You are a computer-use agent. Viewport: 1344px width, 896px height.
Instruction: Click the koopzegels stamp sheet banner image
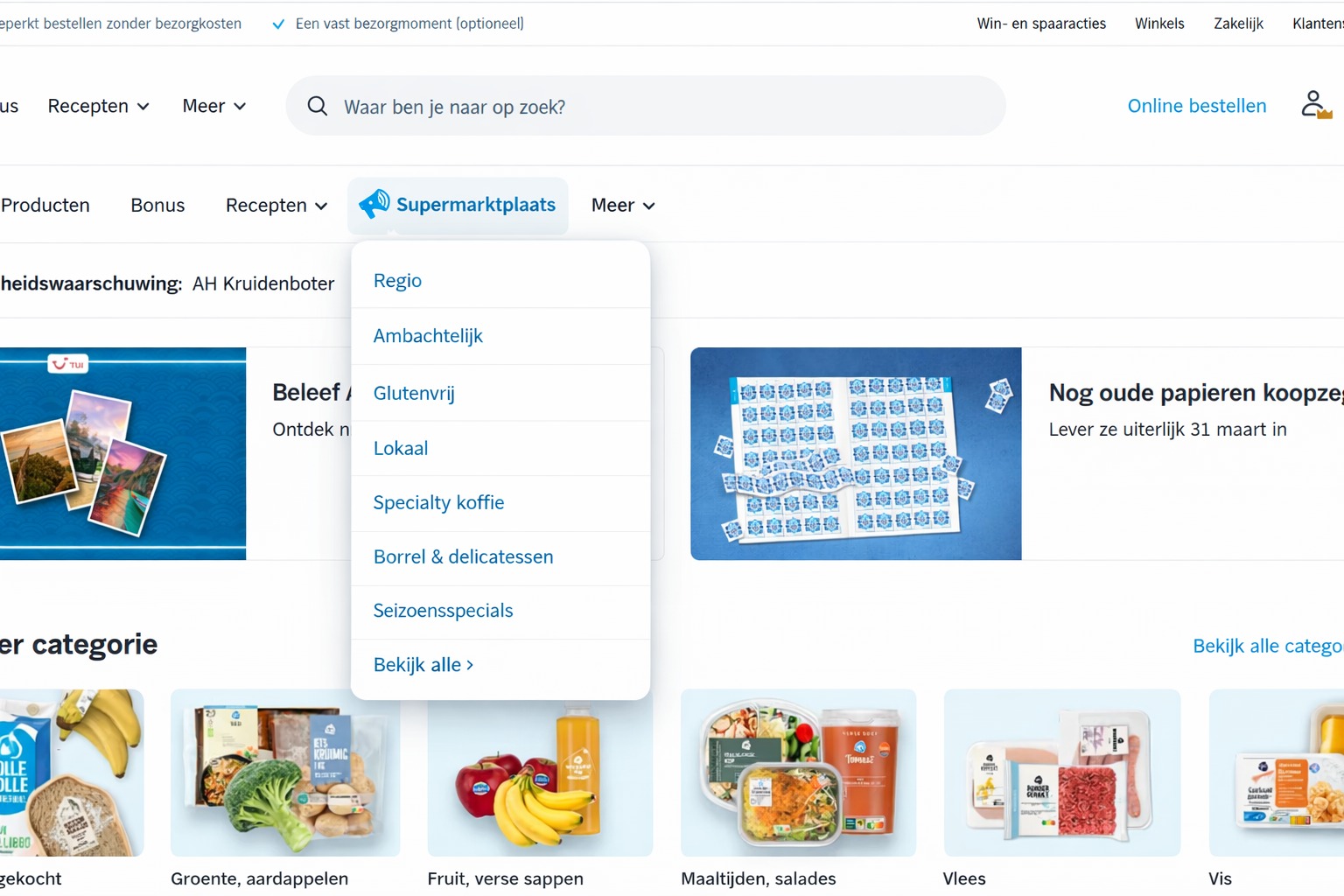(x=856, y=453)
